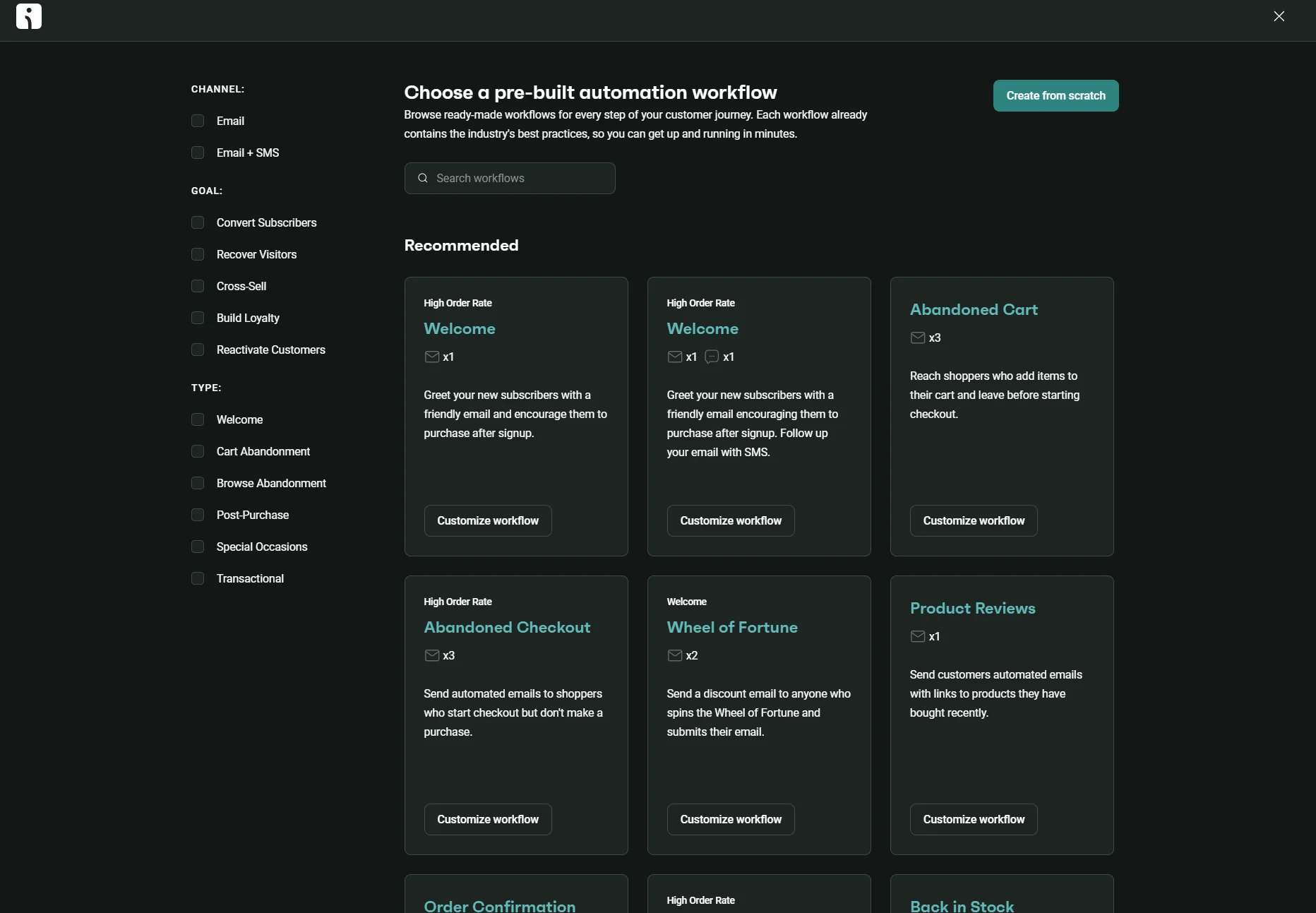The image size is (1316, 913).
Task: Click the email icon on the Abandoned Cart card
Action: coord(917,338)
